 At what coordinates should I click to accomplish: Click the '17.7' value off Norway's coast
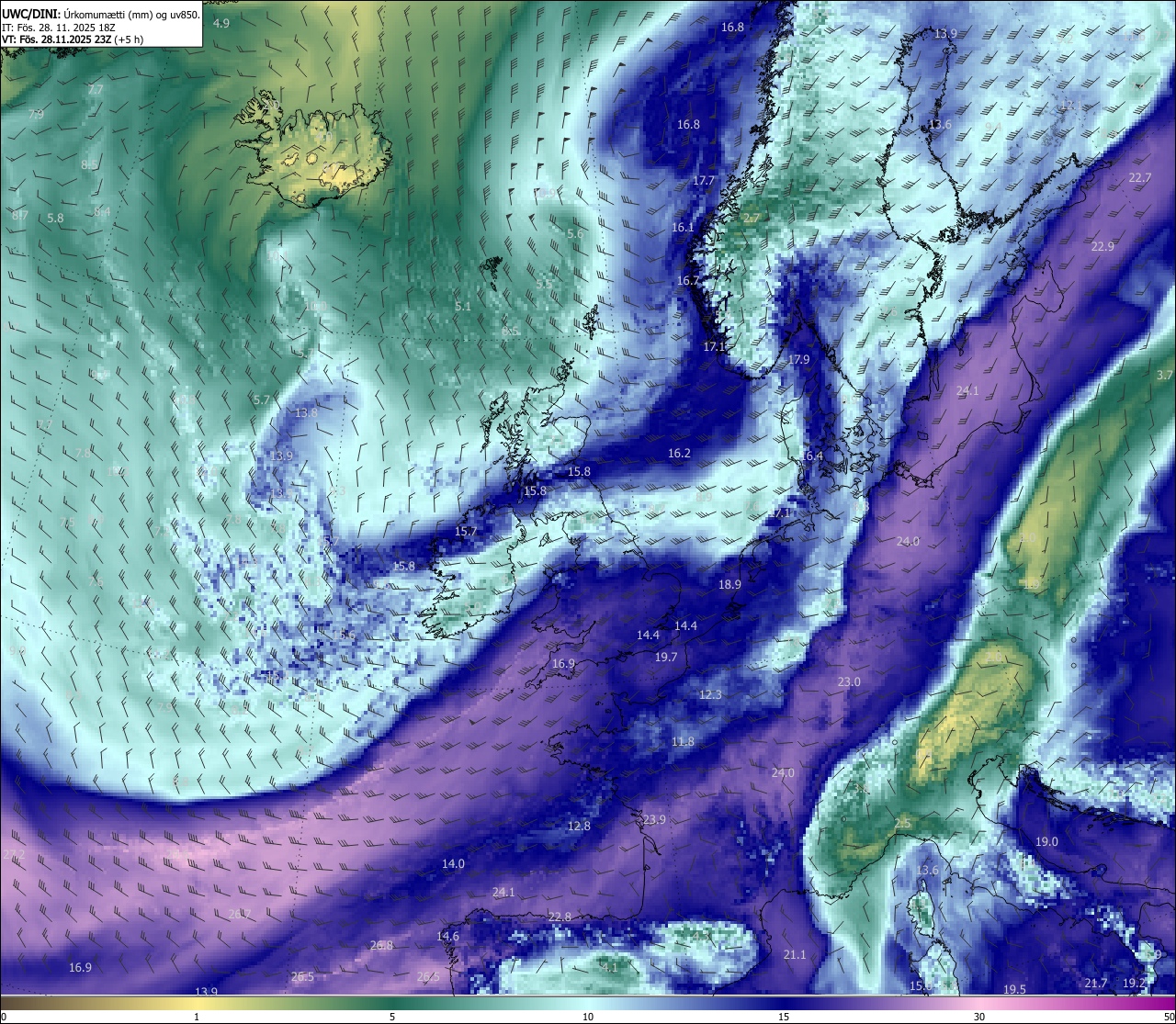point(704,181)
